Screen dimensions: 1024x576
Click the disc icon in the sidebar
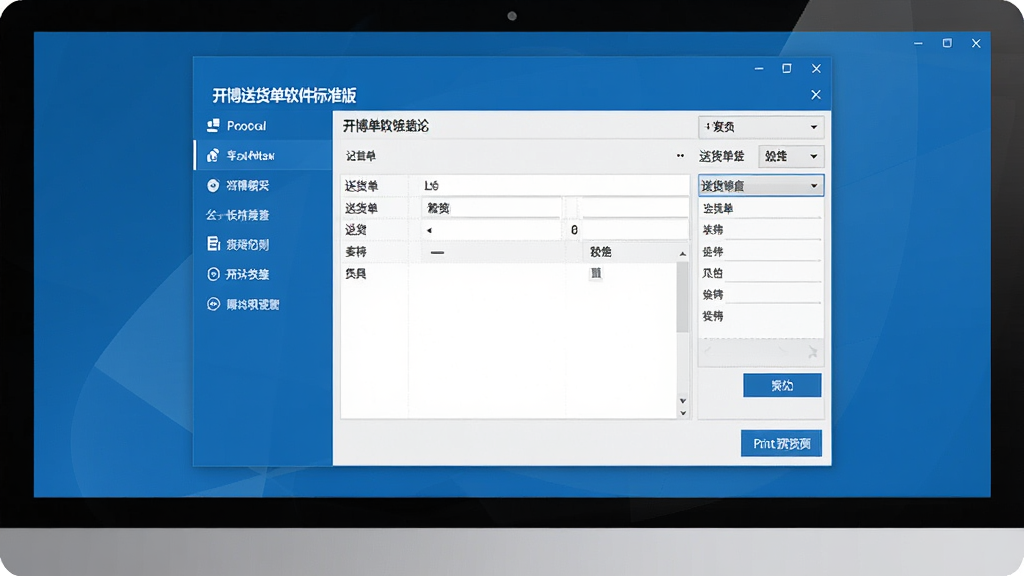(213, 185)
